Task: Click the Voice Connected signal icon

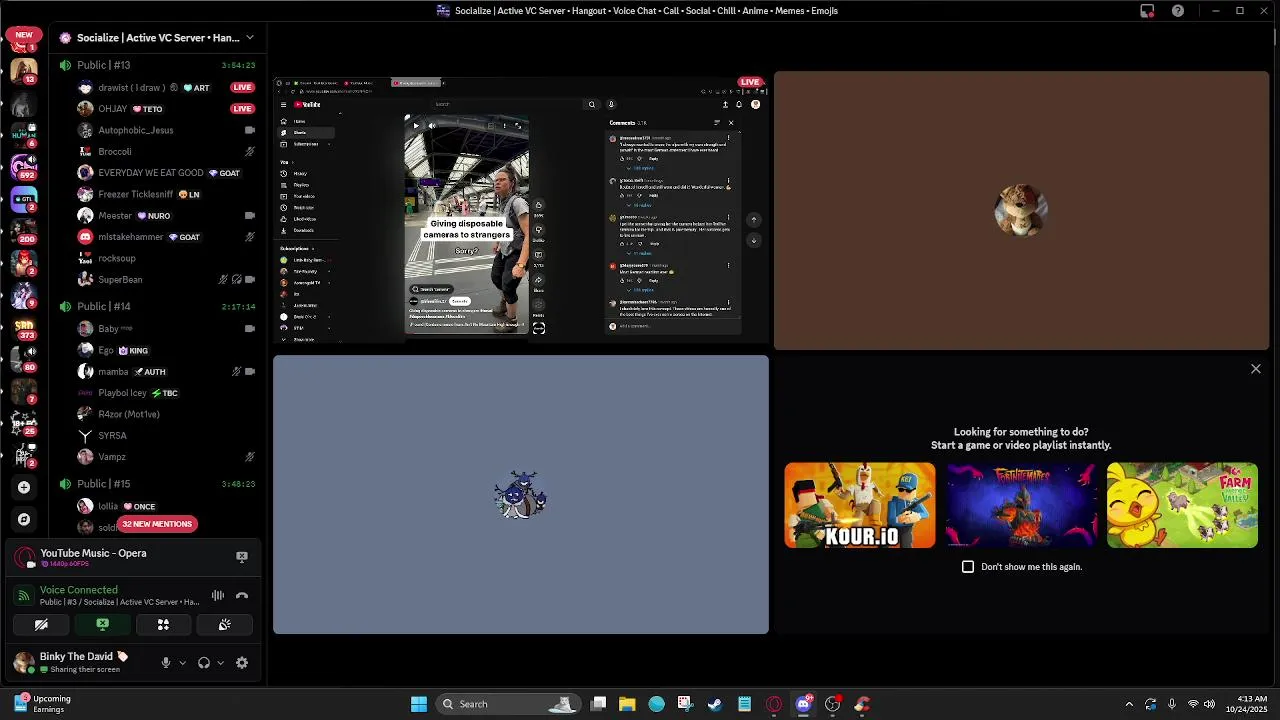Action: point(24,596)
